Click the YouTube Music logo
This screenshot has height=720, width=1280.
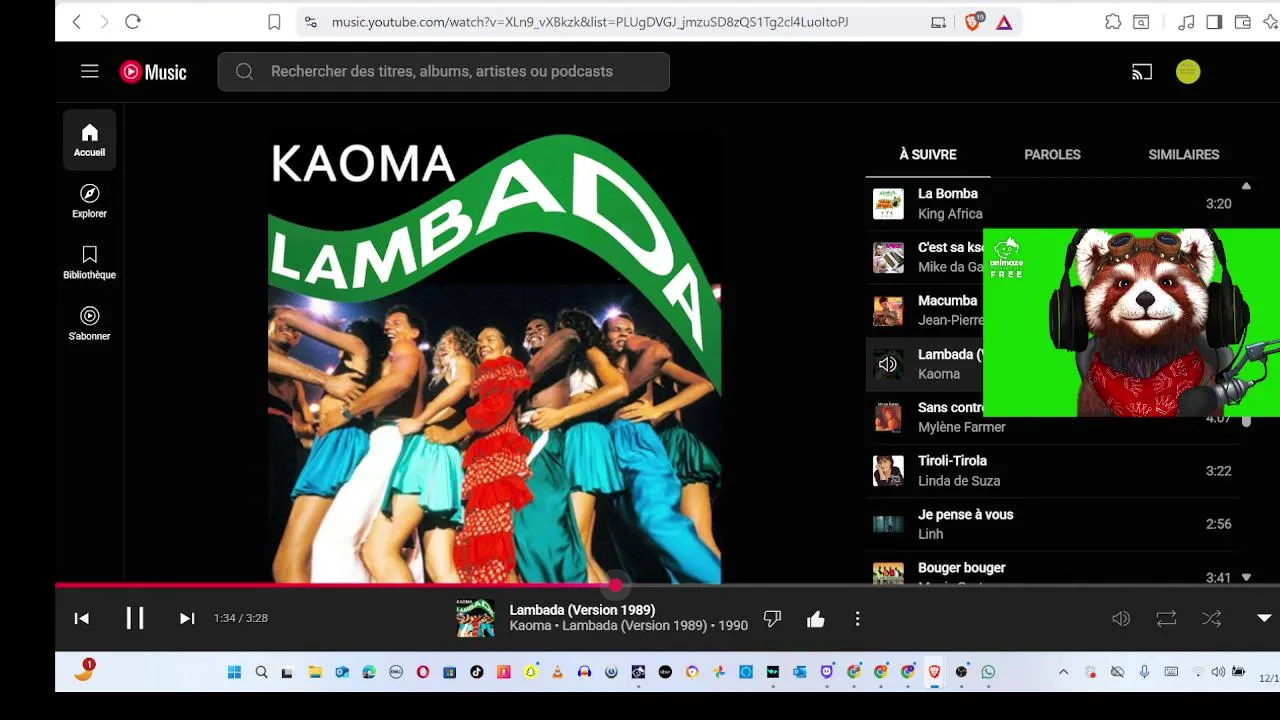coord(153,72)
